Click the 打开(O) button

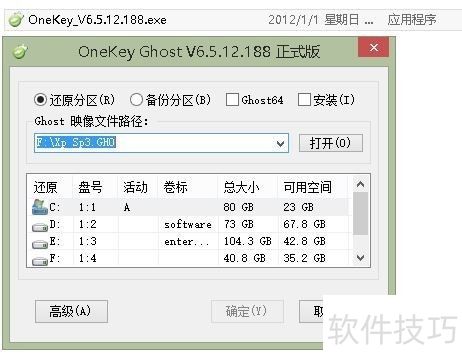click(x=330, y=143)
